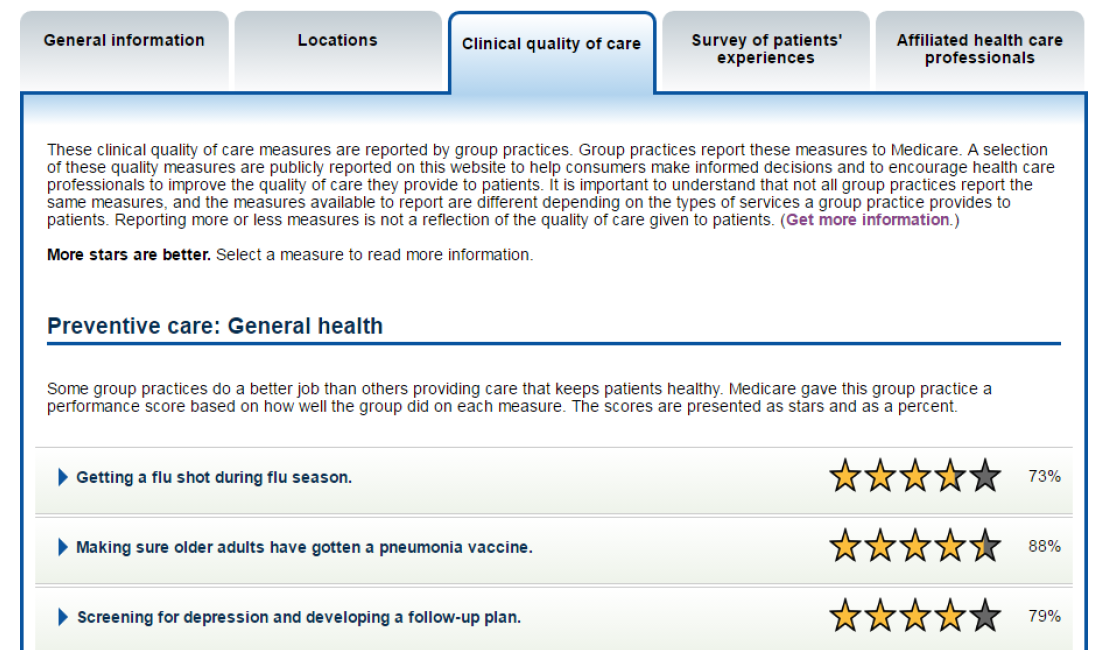
Task: Click the 73% flu shot score
Action: (1044, 477)
